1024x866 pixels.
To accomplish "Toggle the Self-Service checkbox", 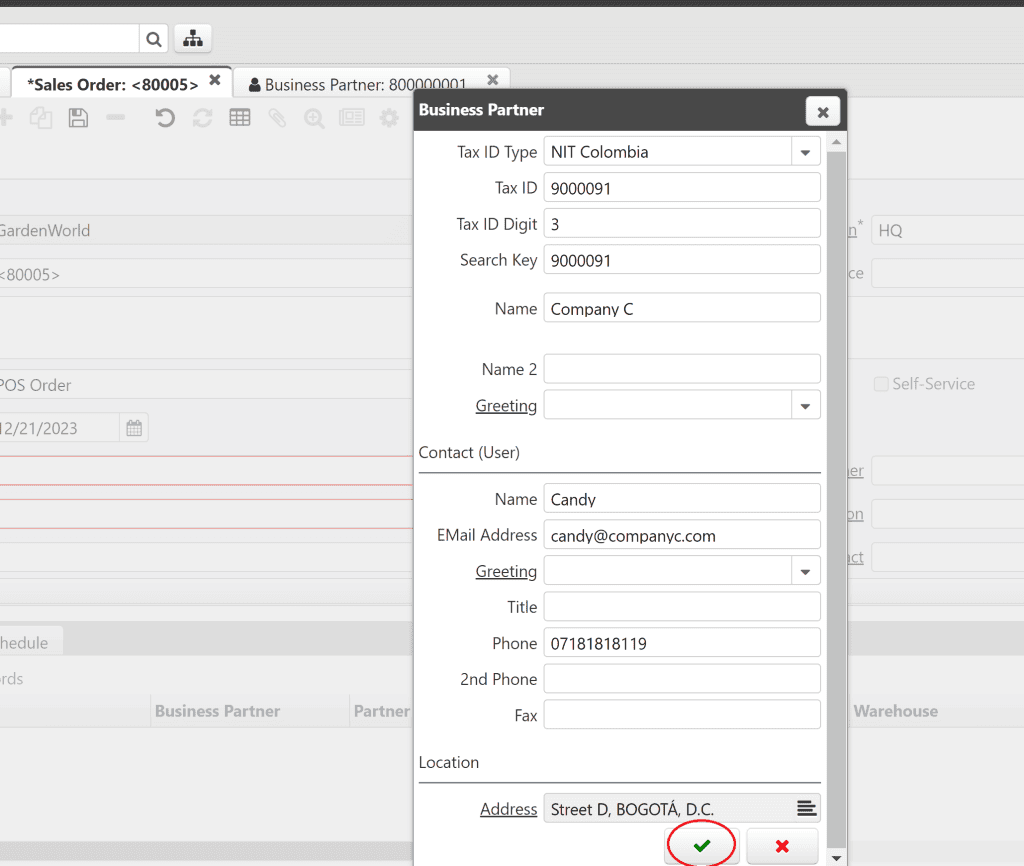I will [x=881, y=384].
